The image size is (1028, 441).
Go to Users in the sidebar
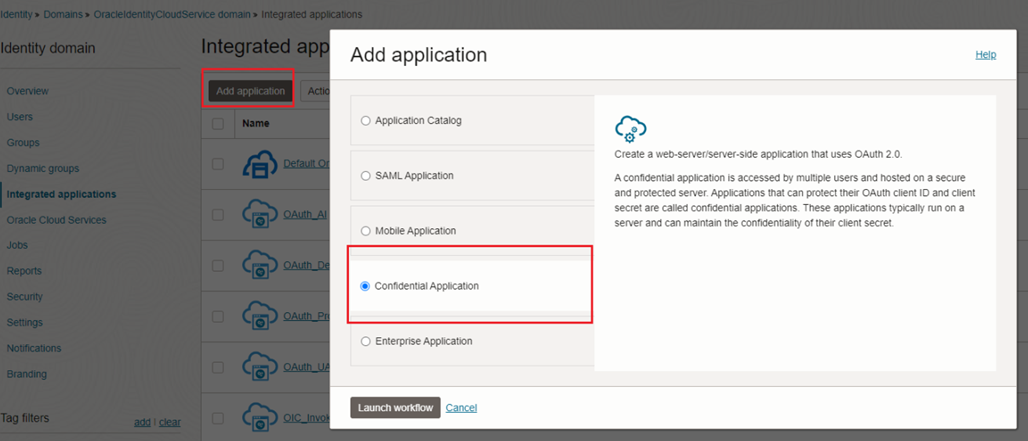(20, 117)
